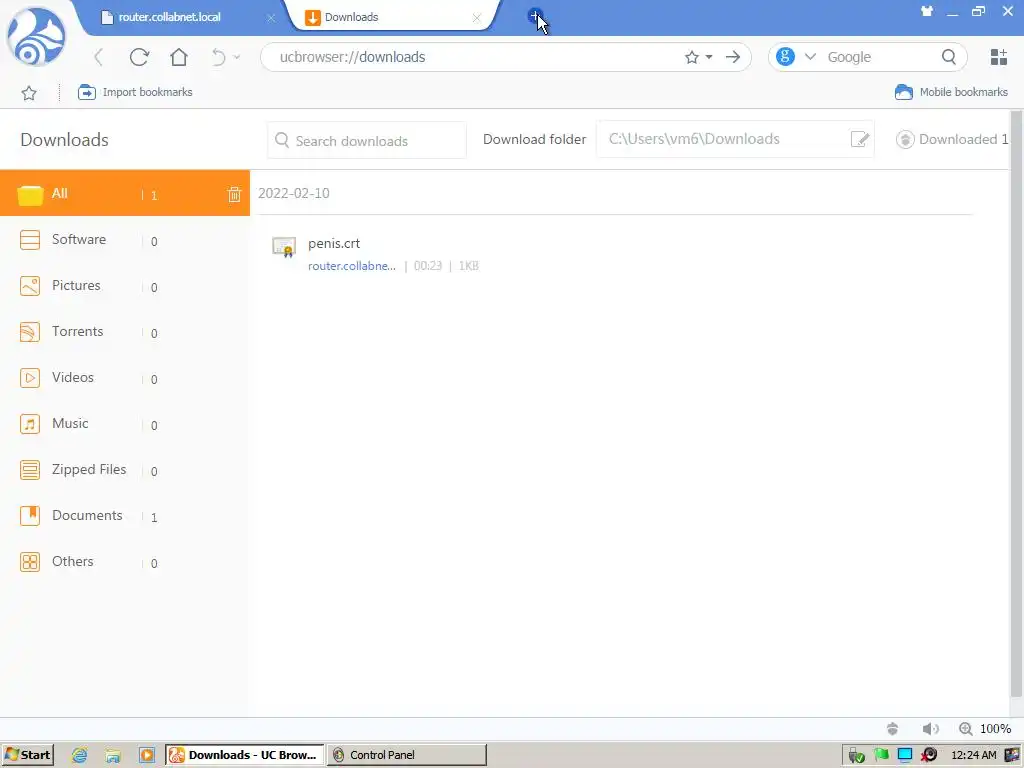
Task: Click Import bookmarks
Action: 135,92
